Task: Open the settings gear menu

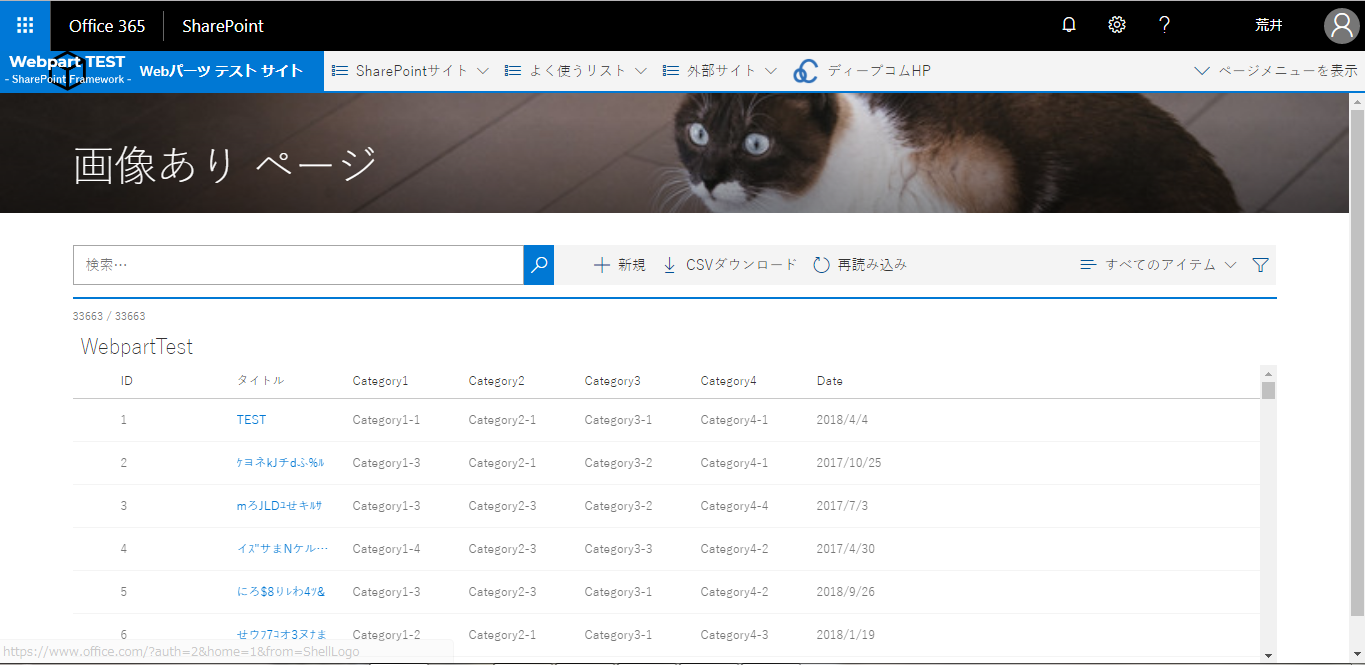Action: click(1117, 25)
